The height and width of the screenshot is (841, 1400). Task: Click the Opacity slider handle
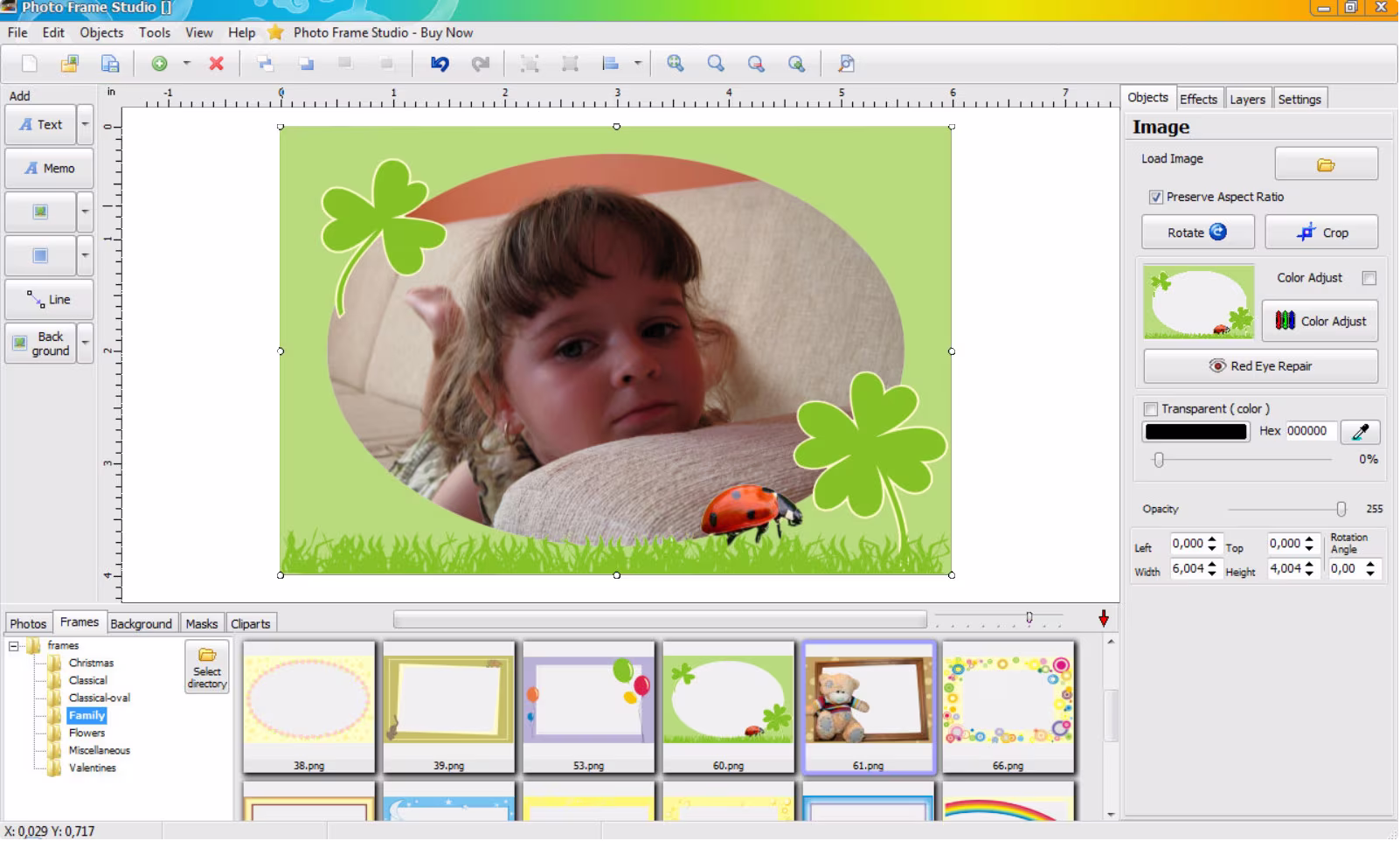[x=1341, y=509]
